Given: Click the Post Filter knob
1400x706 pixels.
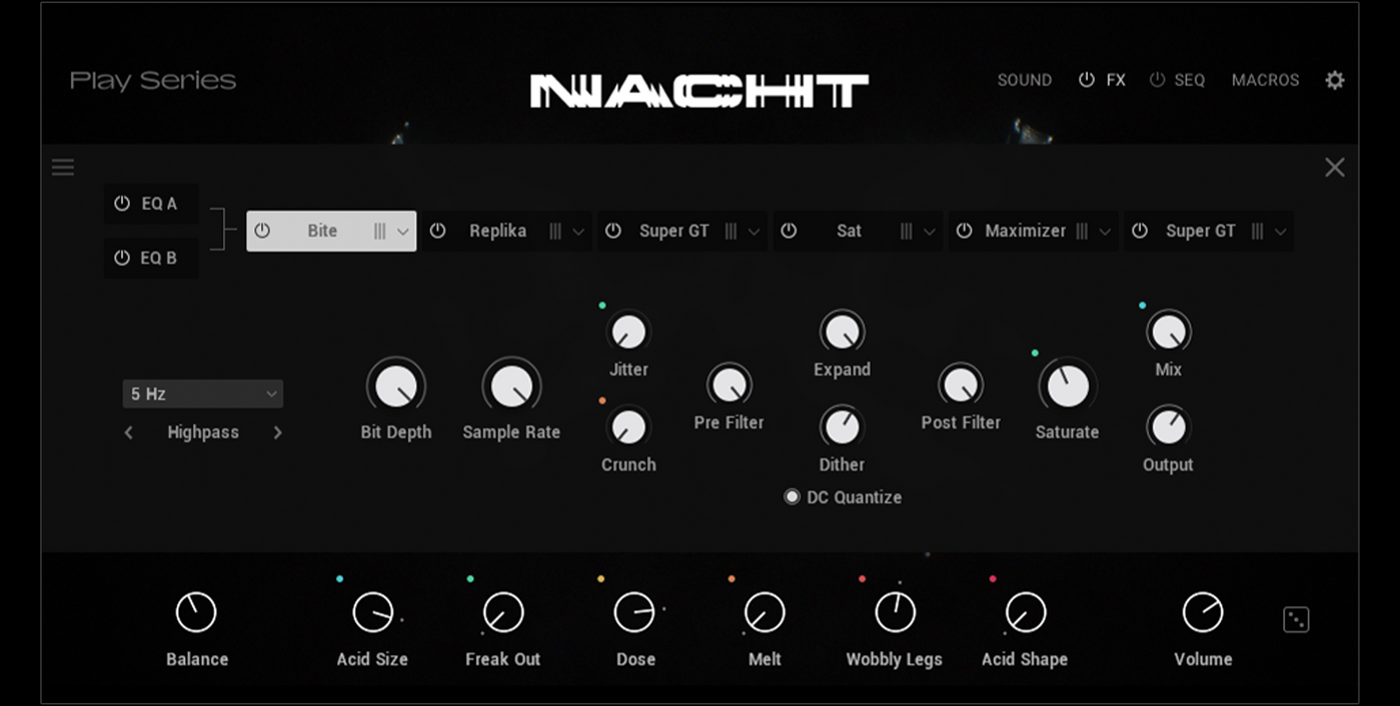Looking at the screenshot, I should (961, 385).
